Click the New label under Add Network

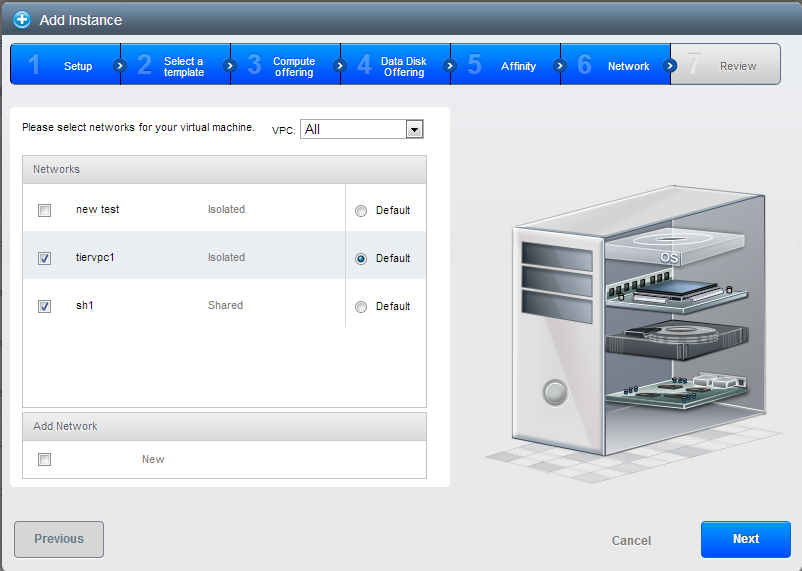click(x=153, y=459)
